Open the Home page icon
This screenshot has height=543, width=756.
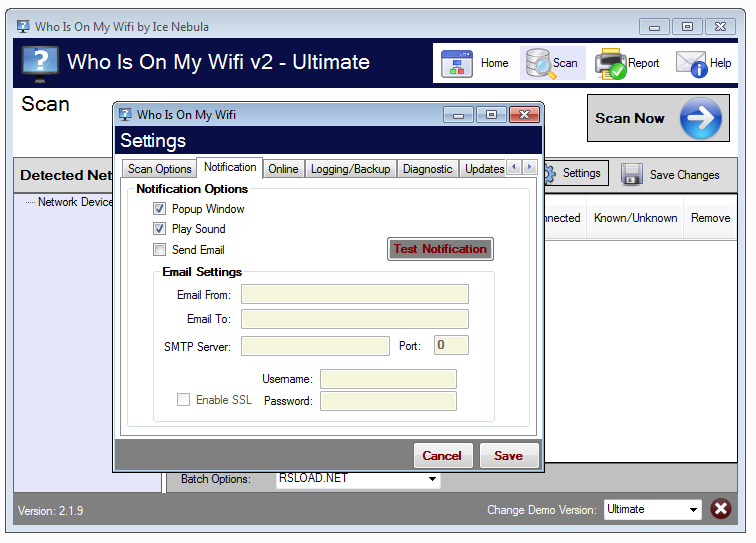pyautogui.click(x=457, y=64)
